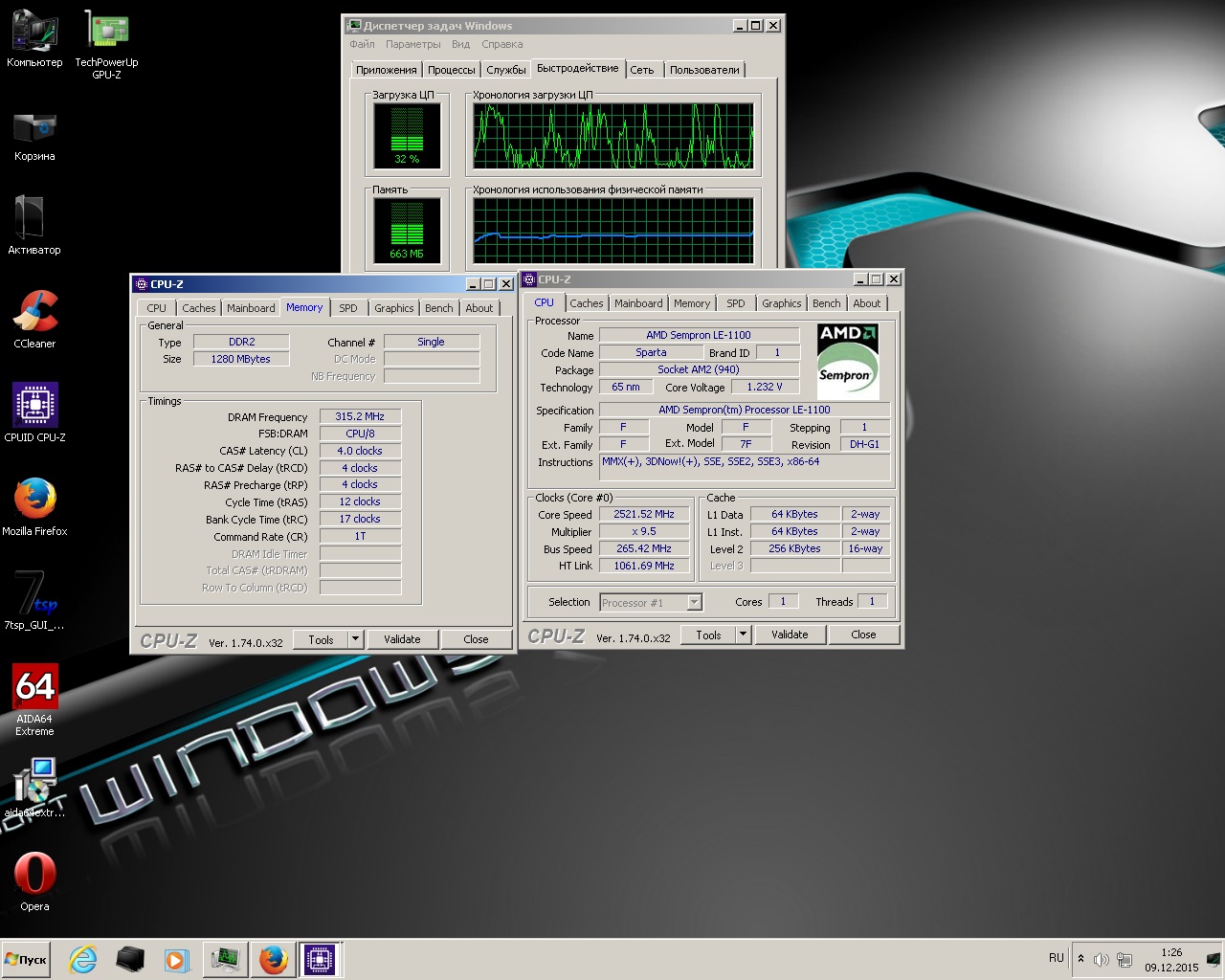The image size is (1225, 980).
Task: Open the Корзина recycle bin icon
Action: click(34, 136)
